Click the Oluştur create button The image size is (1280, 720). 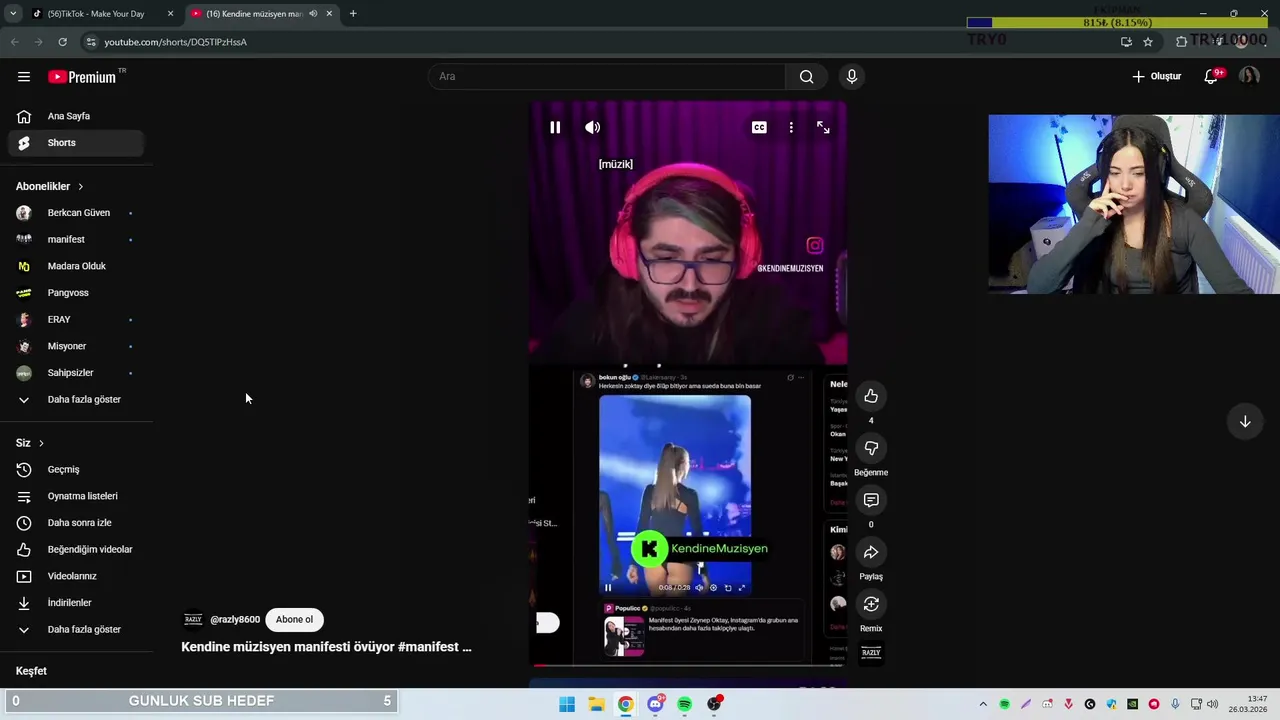point(1156,76)
